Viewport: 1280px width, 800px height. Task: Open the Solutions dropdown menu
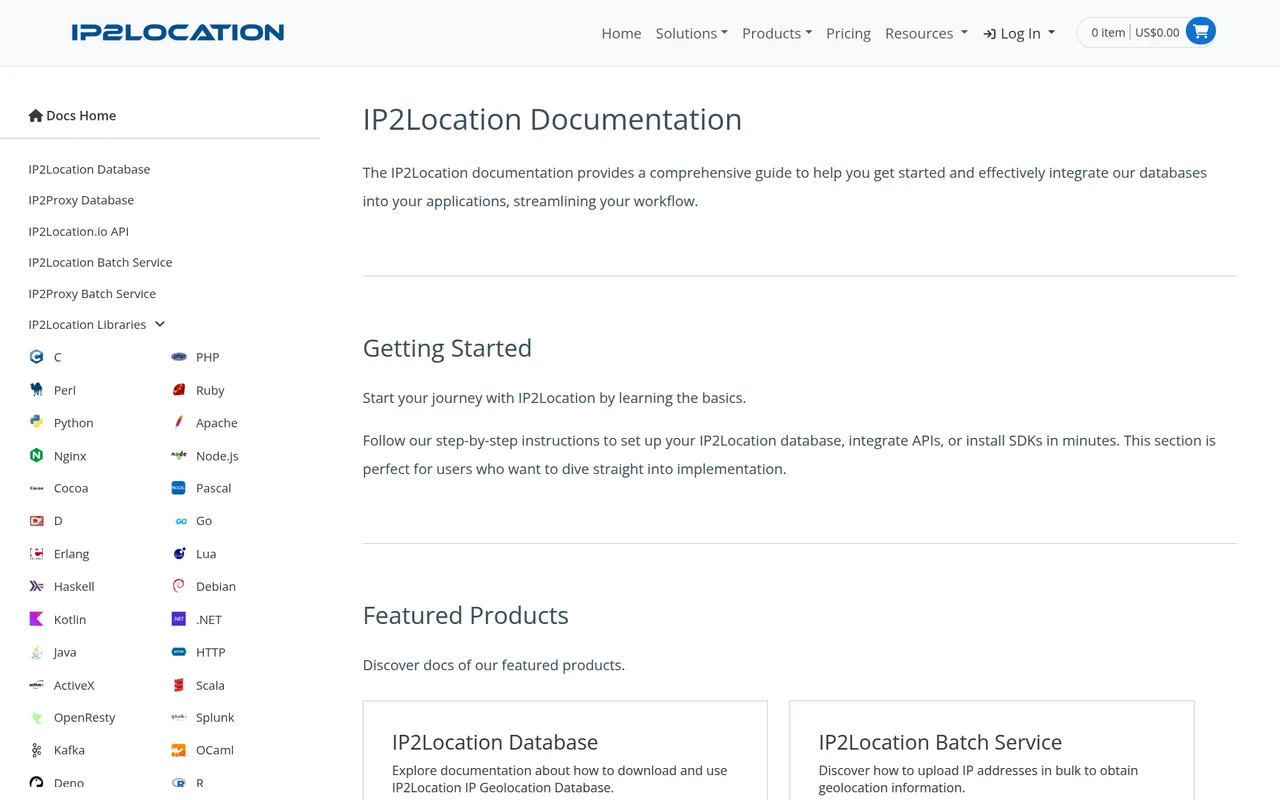[x=692, y=33]
